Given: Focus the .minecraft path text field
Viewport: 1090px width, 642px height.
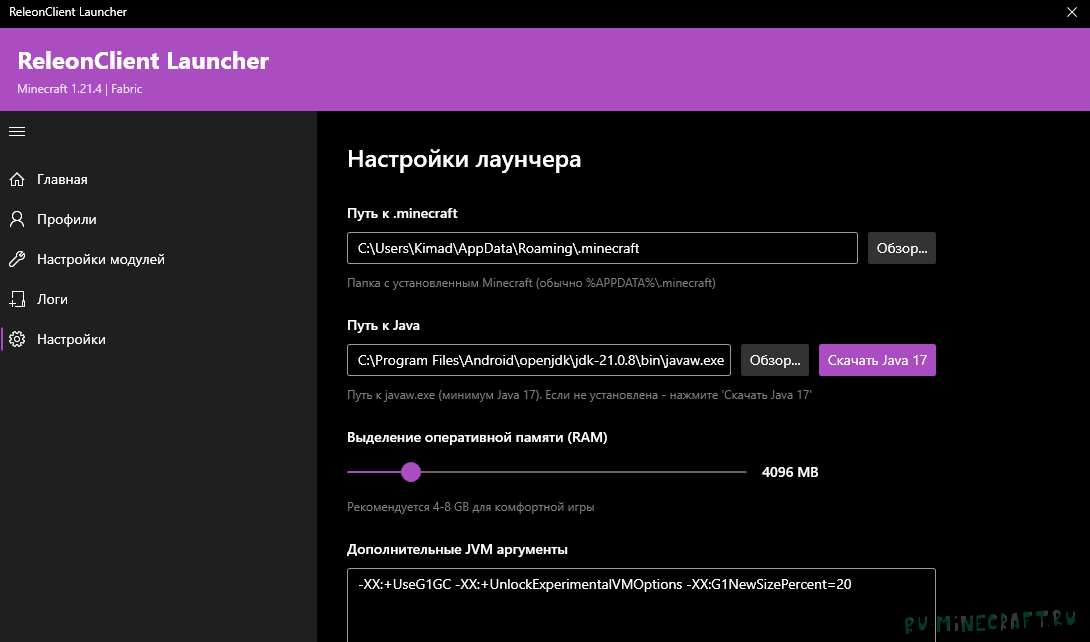Looking at the screenshot, I should tap(602, 248).
